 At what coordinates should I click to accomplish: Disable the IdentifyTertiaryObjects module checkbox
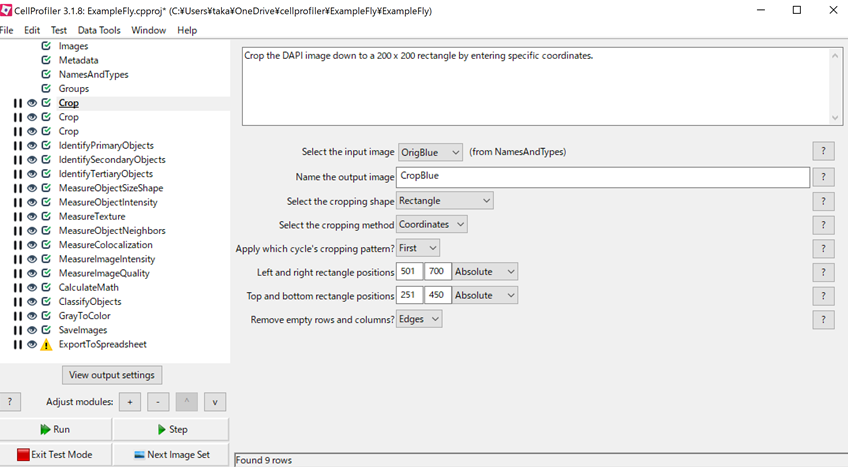pos(47,174)
